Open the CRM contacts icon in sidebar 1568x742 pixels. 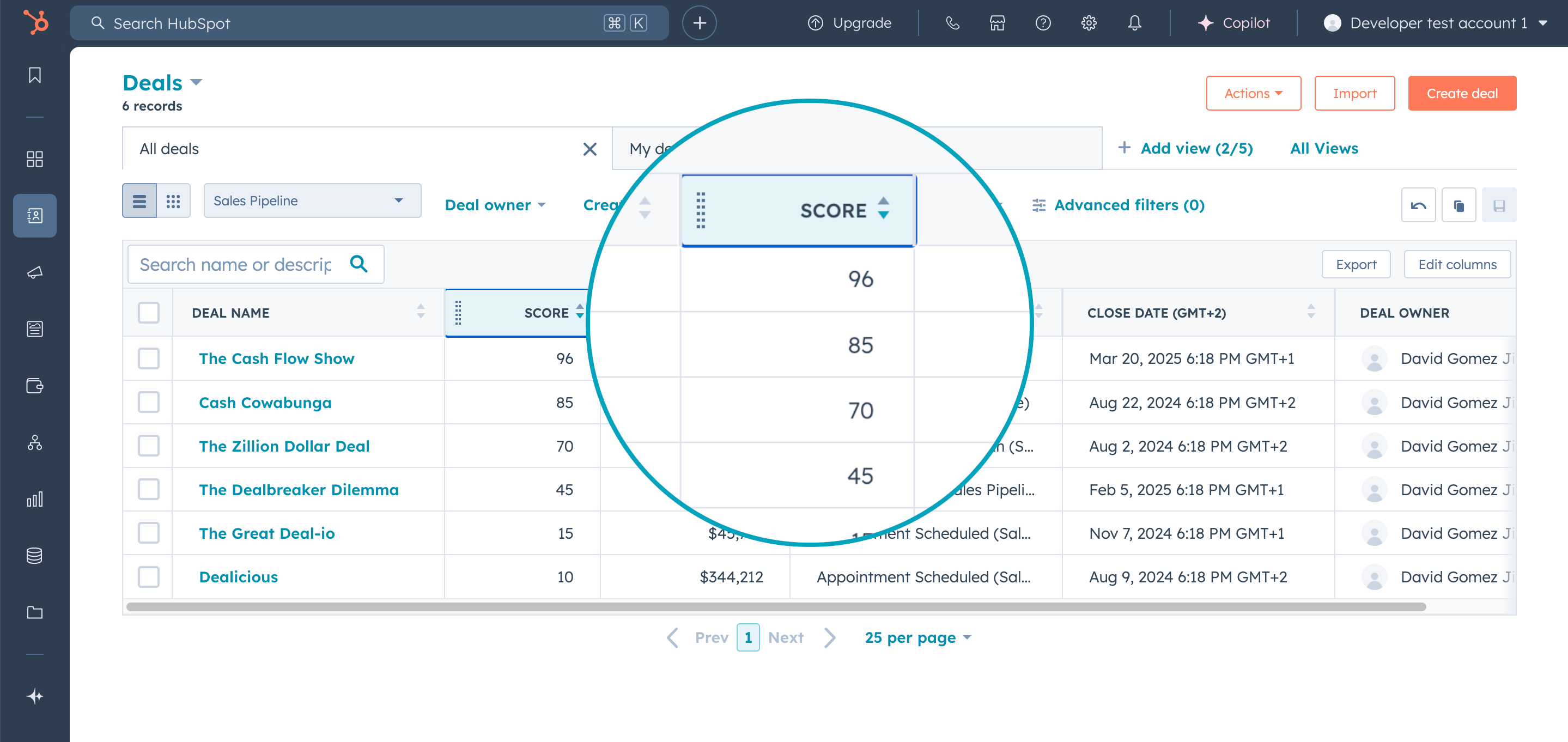click(x=35, y=216)
